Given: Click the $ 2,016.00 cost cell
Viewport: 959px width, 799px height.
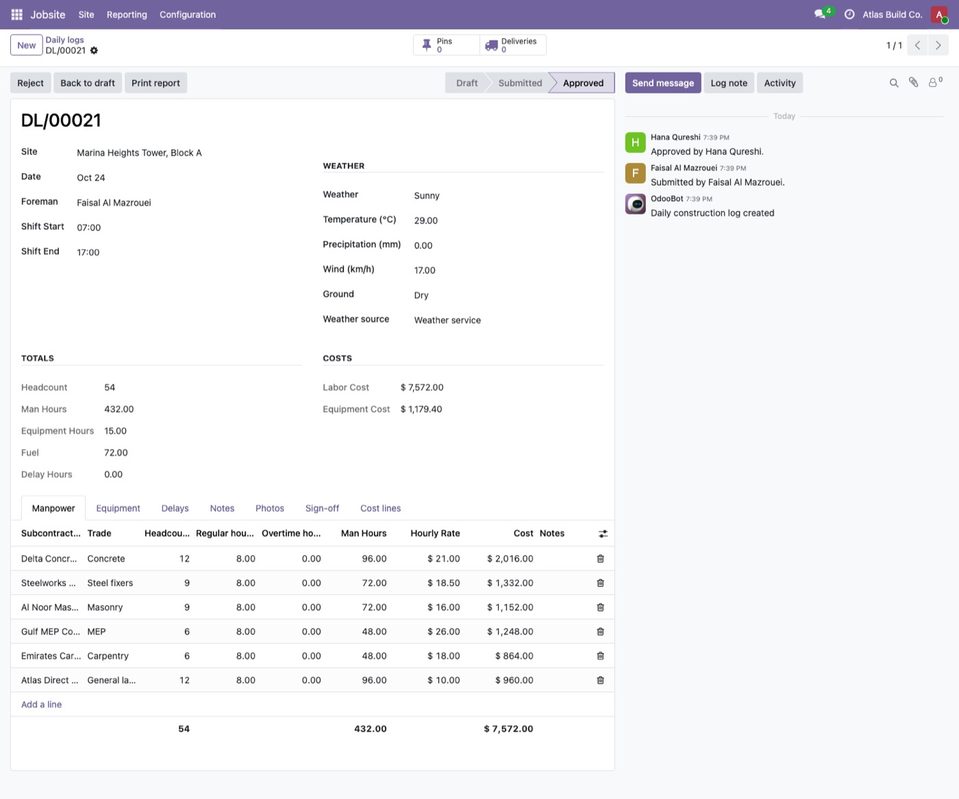Looking at the screenshot, I should [x=510, y=559].
